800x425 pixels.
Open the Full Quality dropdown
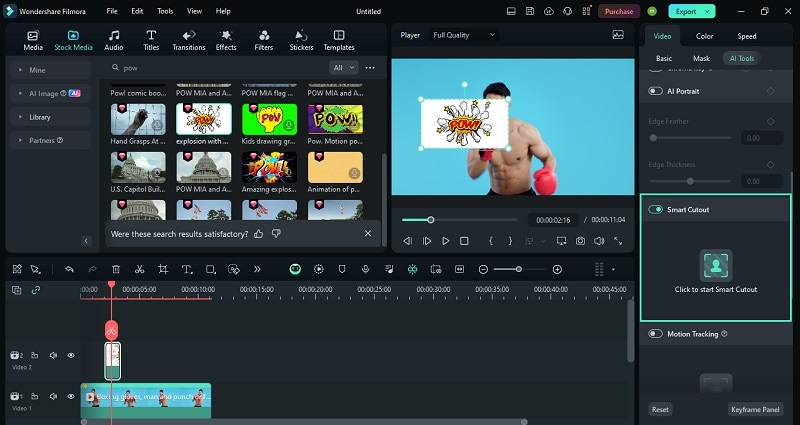point(463,35)
